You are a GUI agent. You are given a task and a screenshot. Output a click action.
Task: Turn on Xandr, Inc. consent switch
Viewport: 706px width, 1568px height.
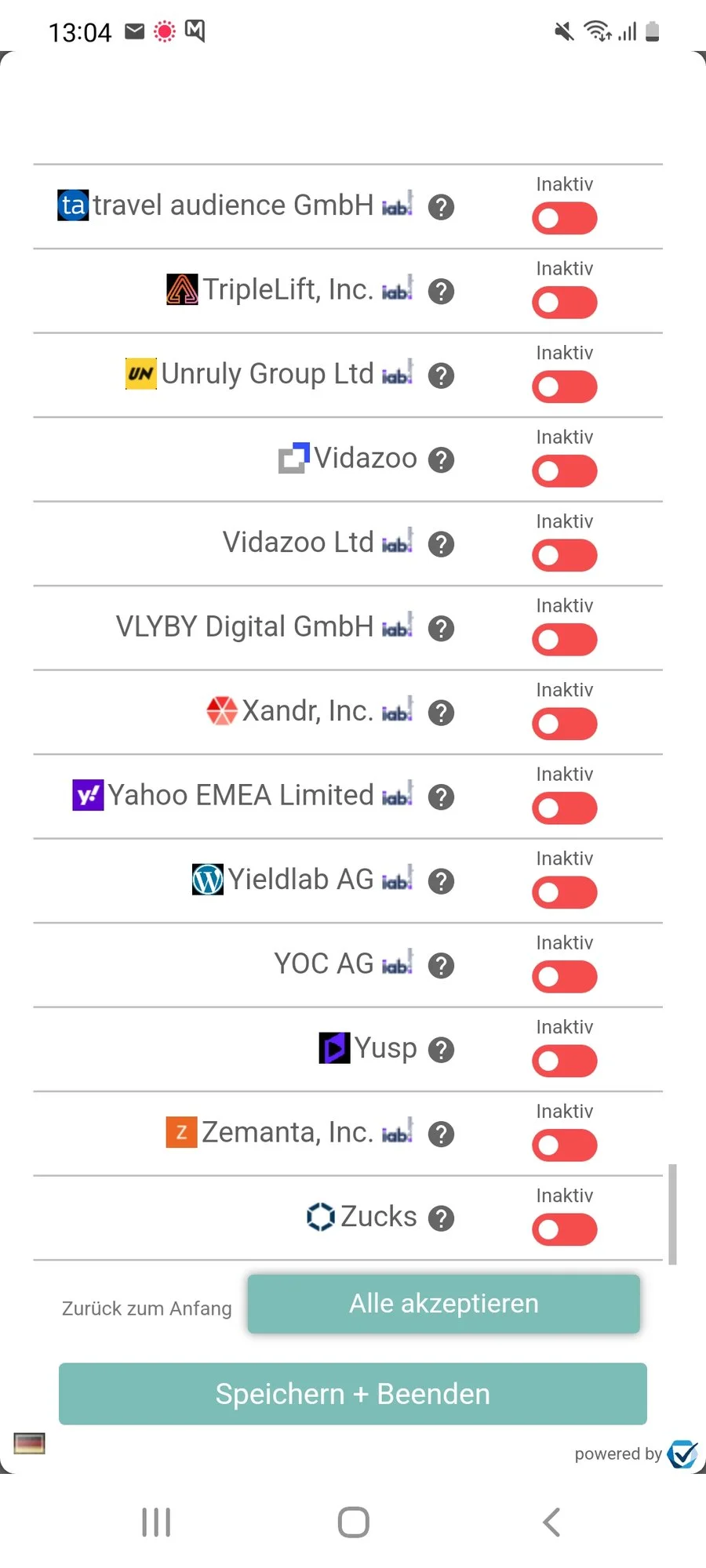coord(564,724)
